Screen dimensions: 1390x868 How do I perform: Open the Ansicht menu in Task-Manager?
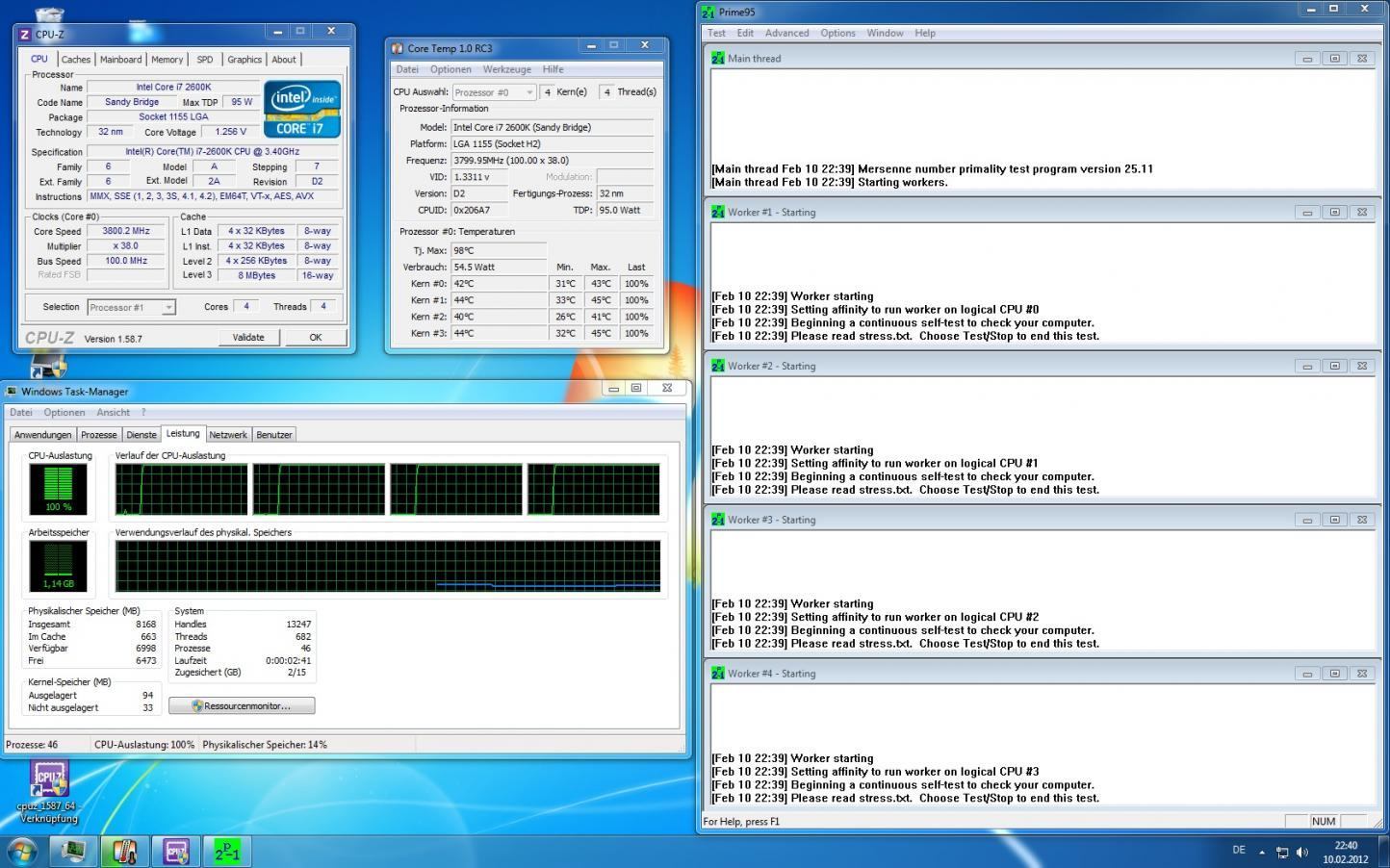point(114,413)
